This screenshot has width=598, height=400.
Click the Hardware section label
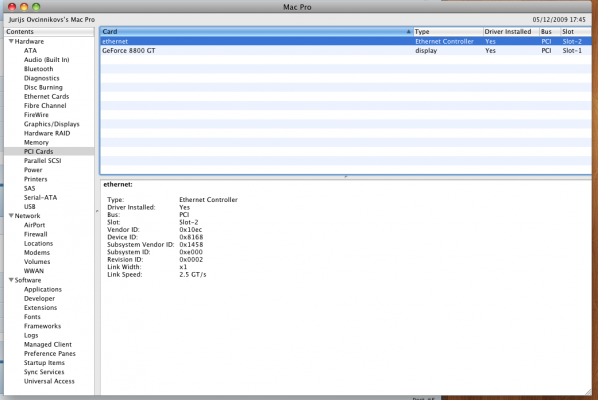29,41
